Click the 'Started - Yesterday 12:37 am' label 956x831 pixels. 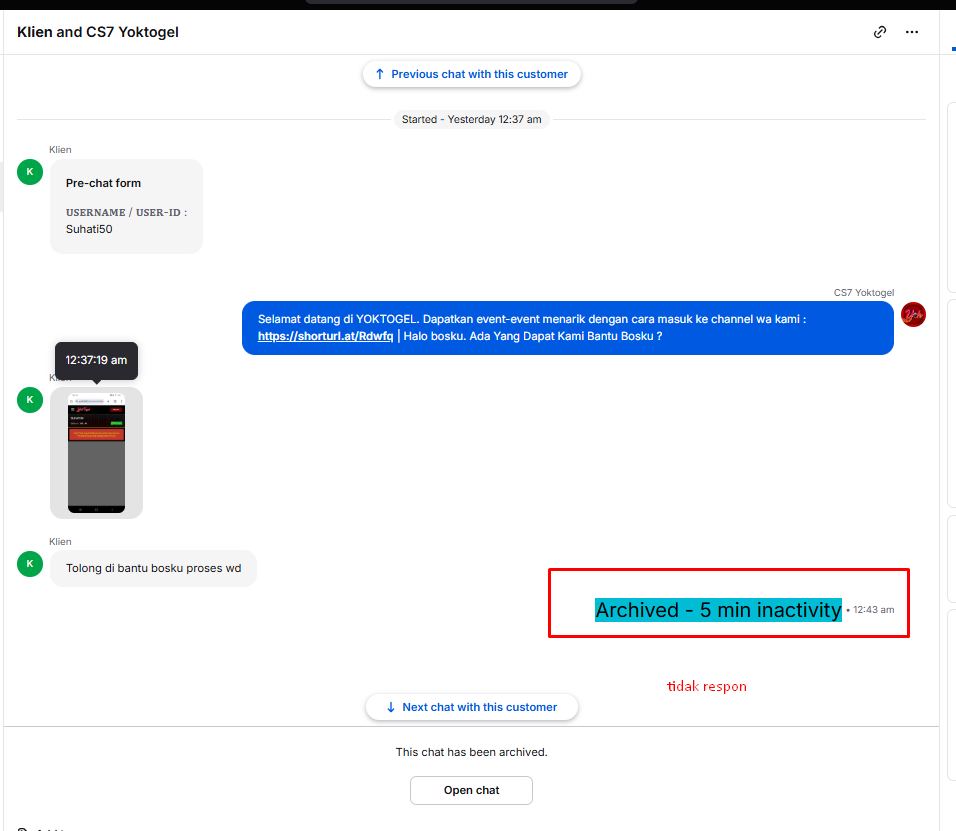(471, 119)
